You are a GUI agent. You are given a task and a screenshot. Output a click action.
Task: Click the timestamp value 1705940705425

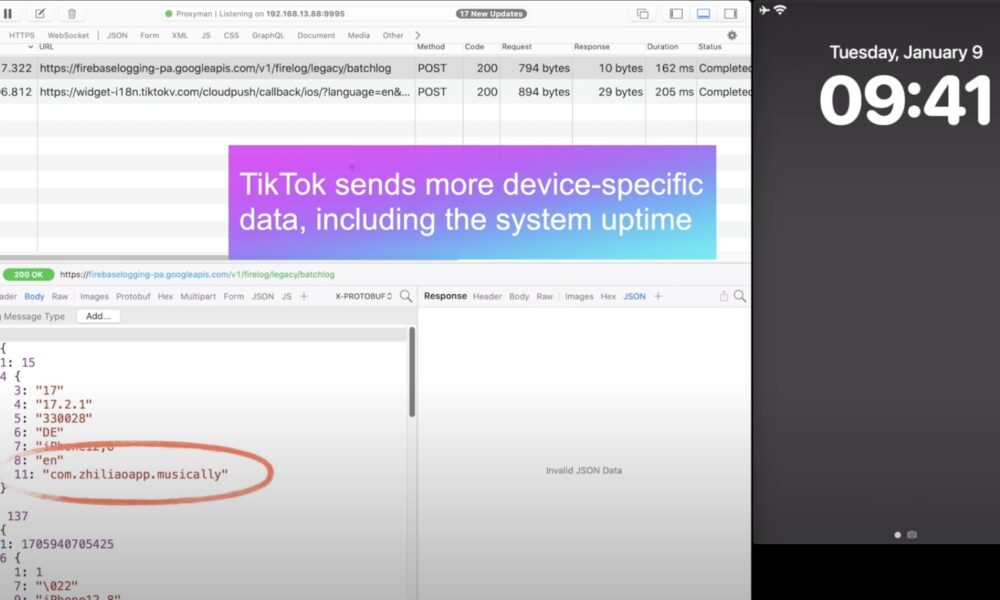(68, 544)
